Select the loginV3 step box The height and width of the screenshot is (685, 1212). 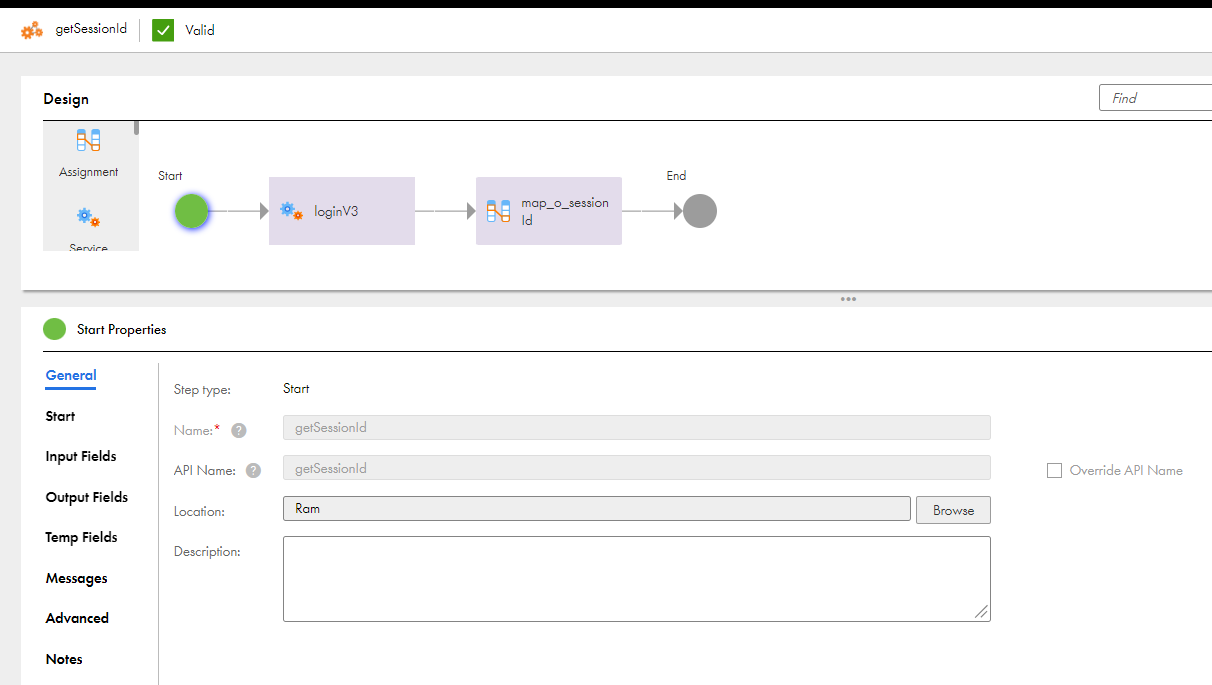coord(342,211)
